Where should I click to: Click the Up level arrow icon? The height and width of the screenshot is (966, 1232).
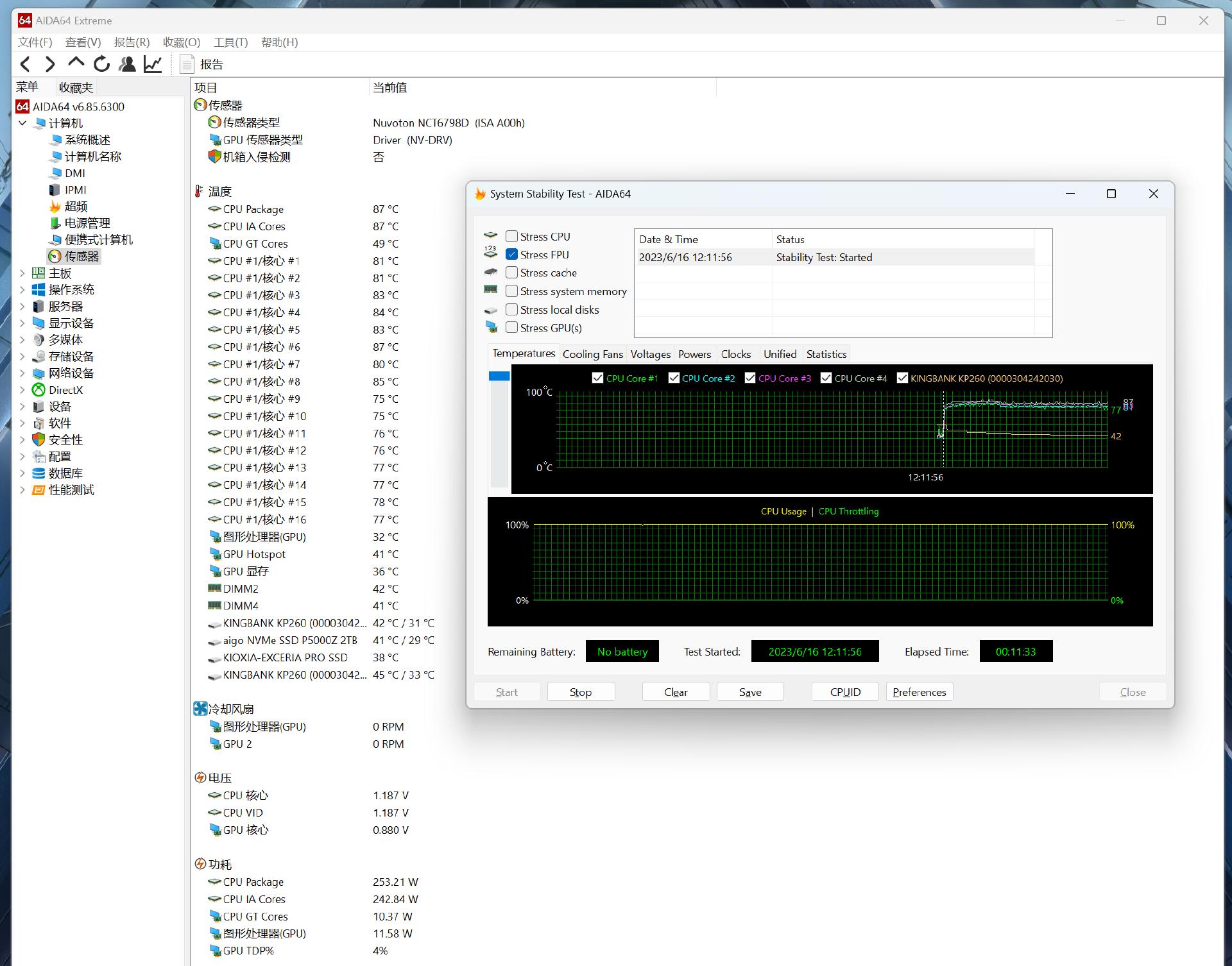pyautogui.click(x=76, y=63)
